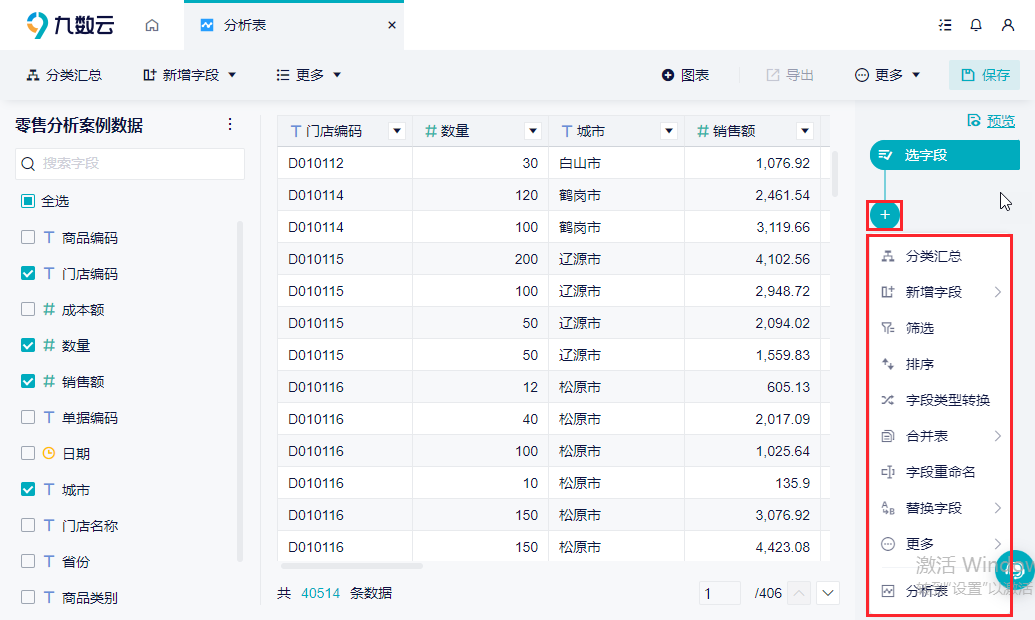Image resolution: width=1035 pixels, height=620 pixels.
Task: Select the 选字段 step
Action: coord(945,155)
